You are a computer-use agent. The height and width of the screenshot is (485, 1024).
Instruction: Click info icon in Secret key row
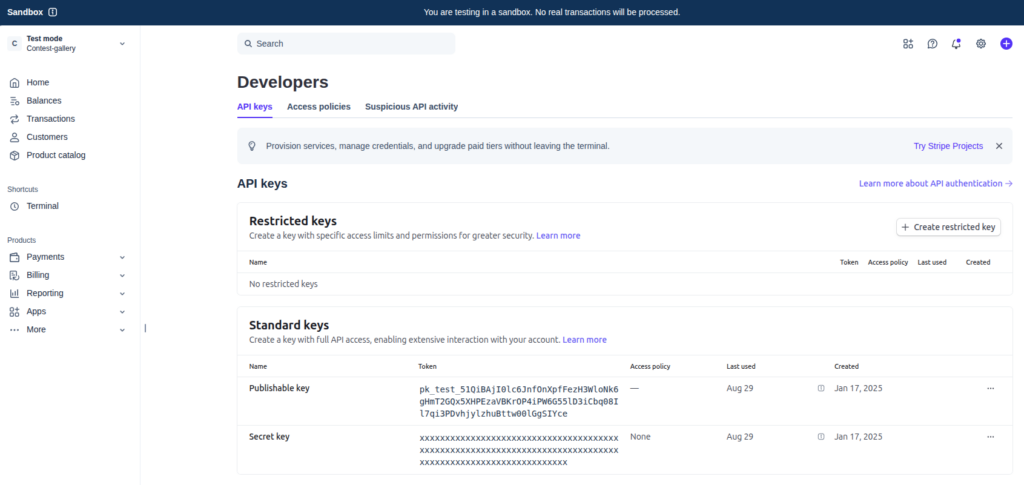click(821, 437)
